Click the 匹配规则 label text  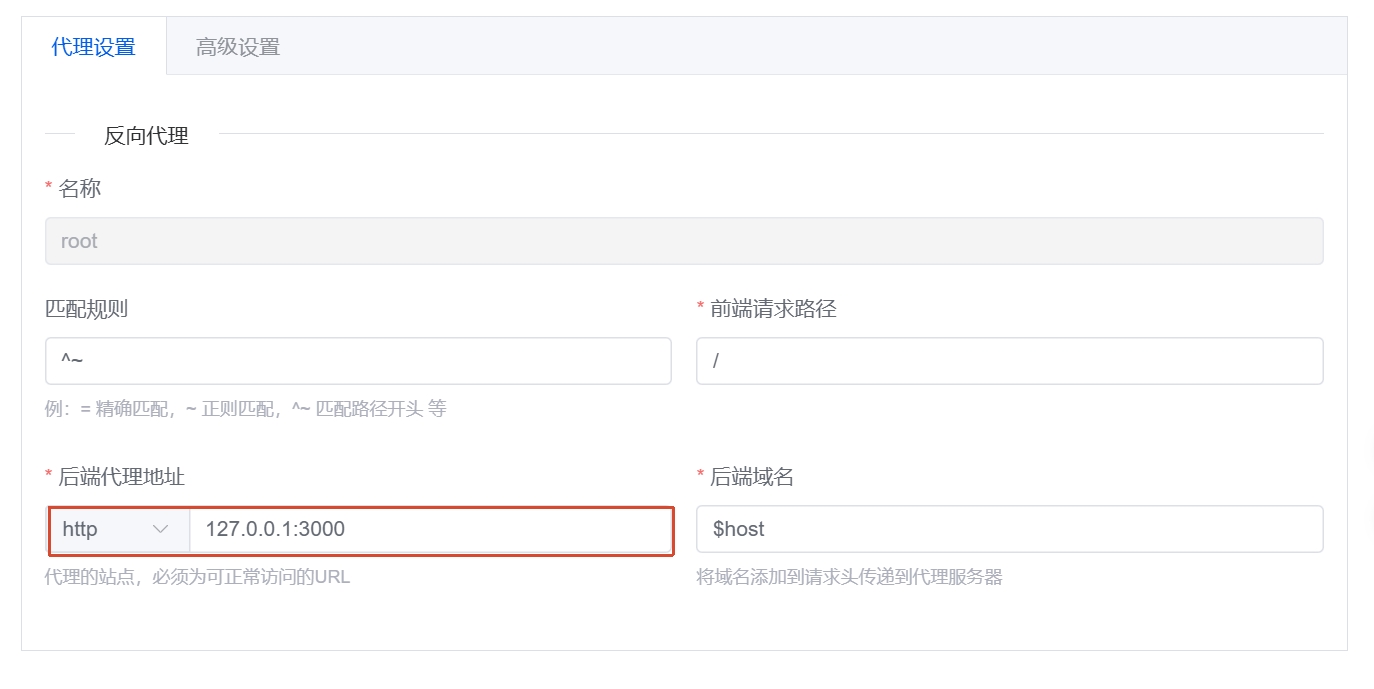coord(86,309)
